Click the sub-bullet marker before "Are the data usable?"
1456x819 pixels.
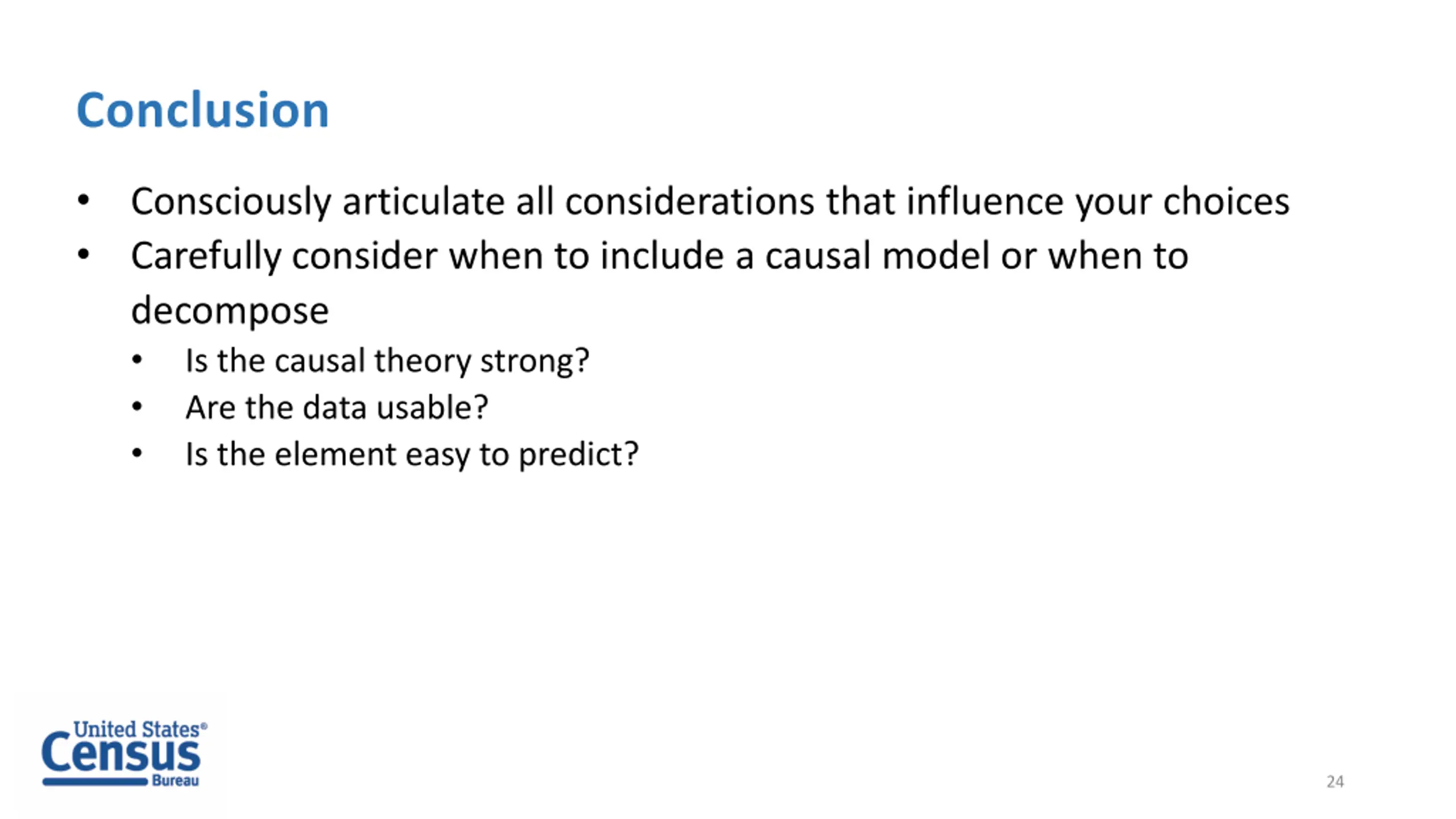pyautogui.click(x=137, y=407)
